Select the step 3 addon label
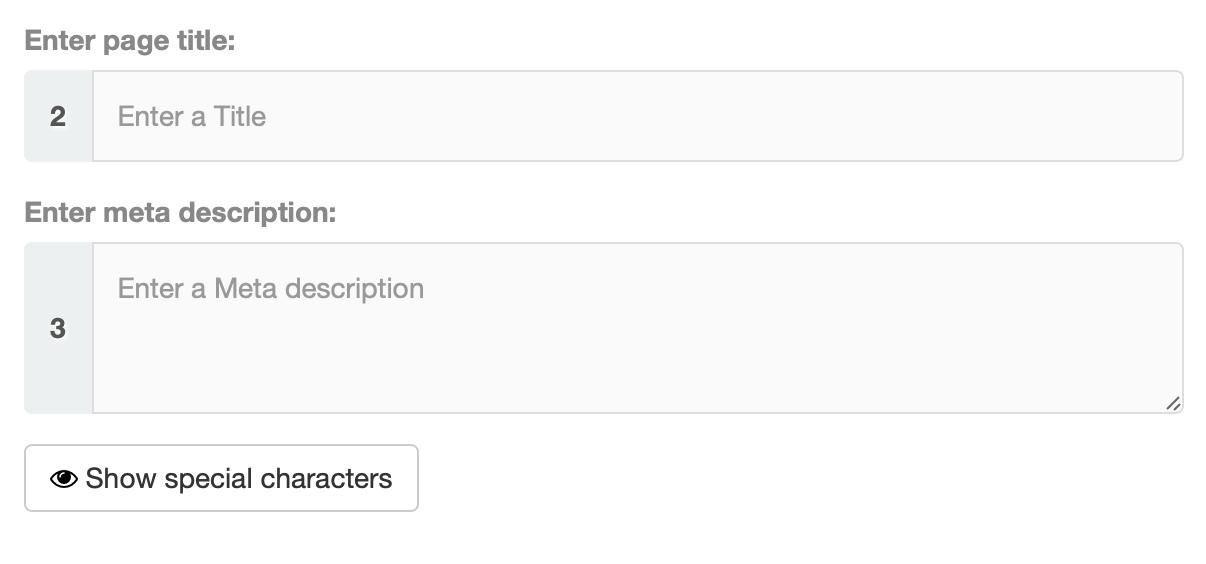The height and width of the screenshot is (564, 1206). tap(58, 328)
